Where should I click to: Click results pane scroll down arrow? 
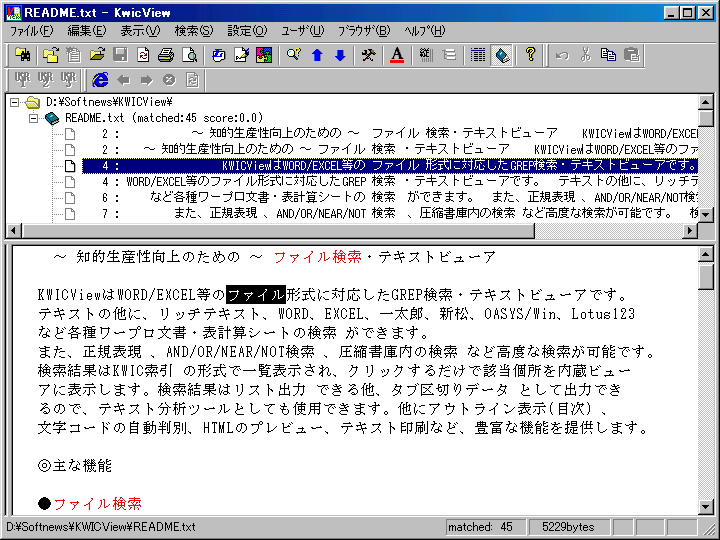pyautogui.click(x=705, y=214)
